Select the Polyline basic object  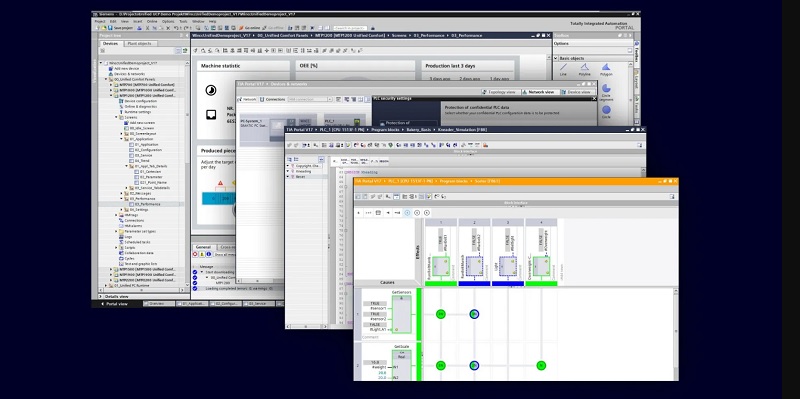tap(585, 69)
